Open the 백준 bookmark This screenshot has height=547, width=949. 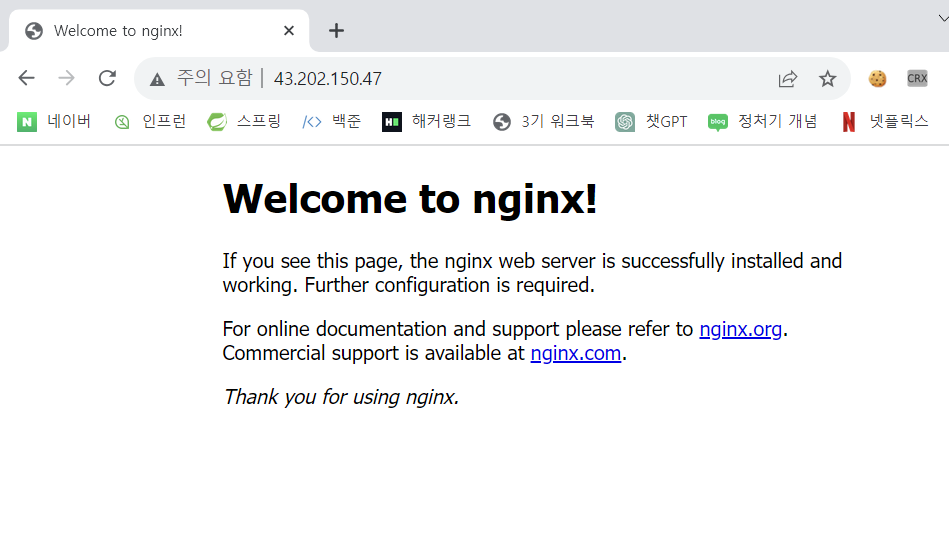pos(332,122)
